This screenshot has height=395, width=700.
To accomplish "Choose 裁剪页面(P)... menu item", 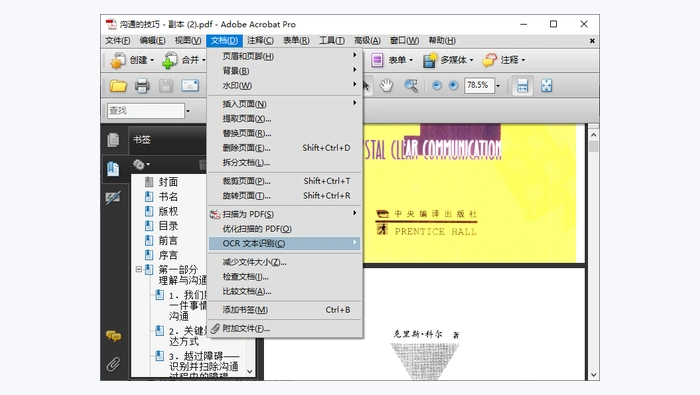I will [284, 181].
